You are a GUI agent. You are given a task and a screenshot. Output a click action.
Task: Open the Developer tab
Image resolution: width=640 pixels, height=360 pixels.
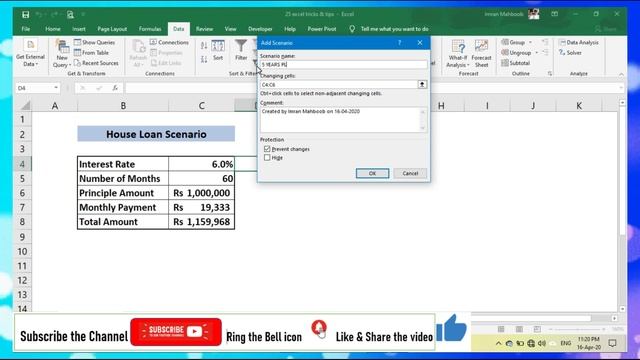pos(260,29)
